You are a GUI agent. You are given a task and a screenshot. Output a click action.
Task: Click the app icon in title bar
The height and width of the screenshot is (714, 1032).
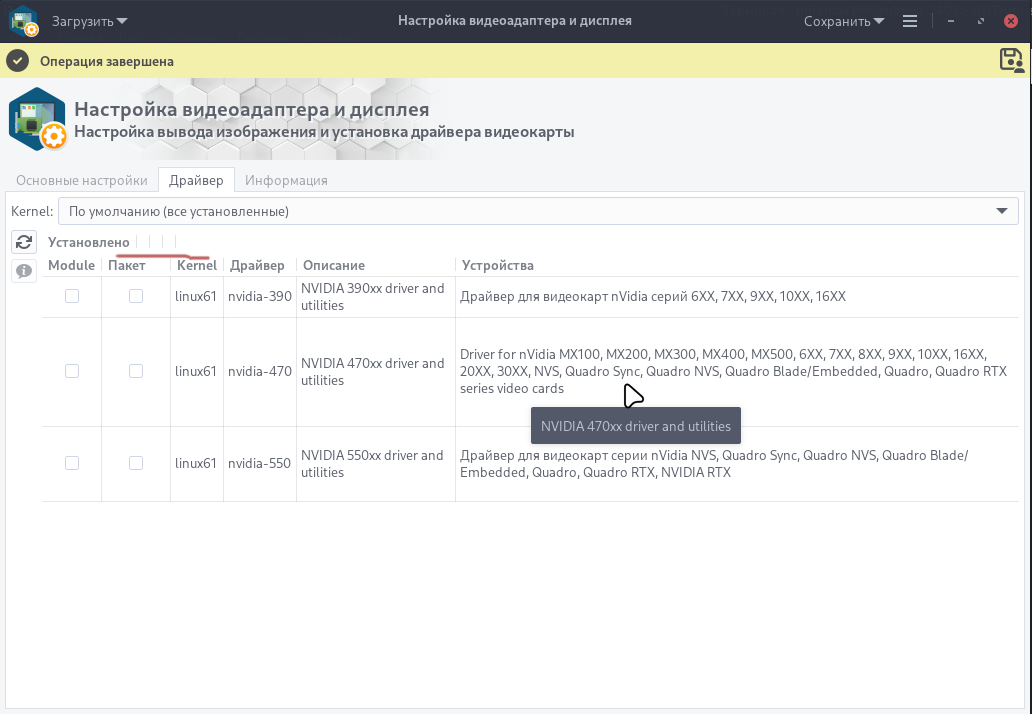pyautogui.click(x=24, y=21)
